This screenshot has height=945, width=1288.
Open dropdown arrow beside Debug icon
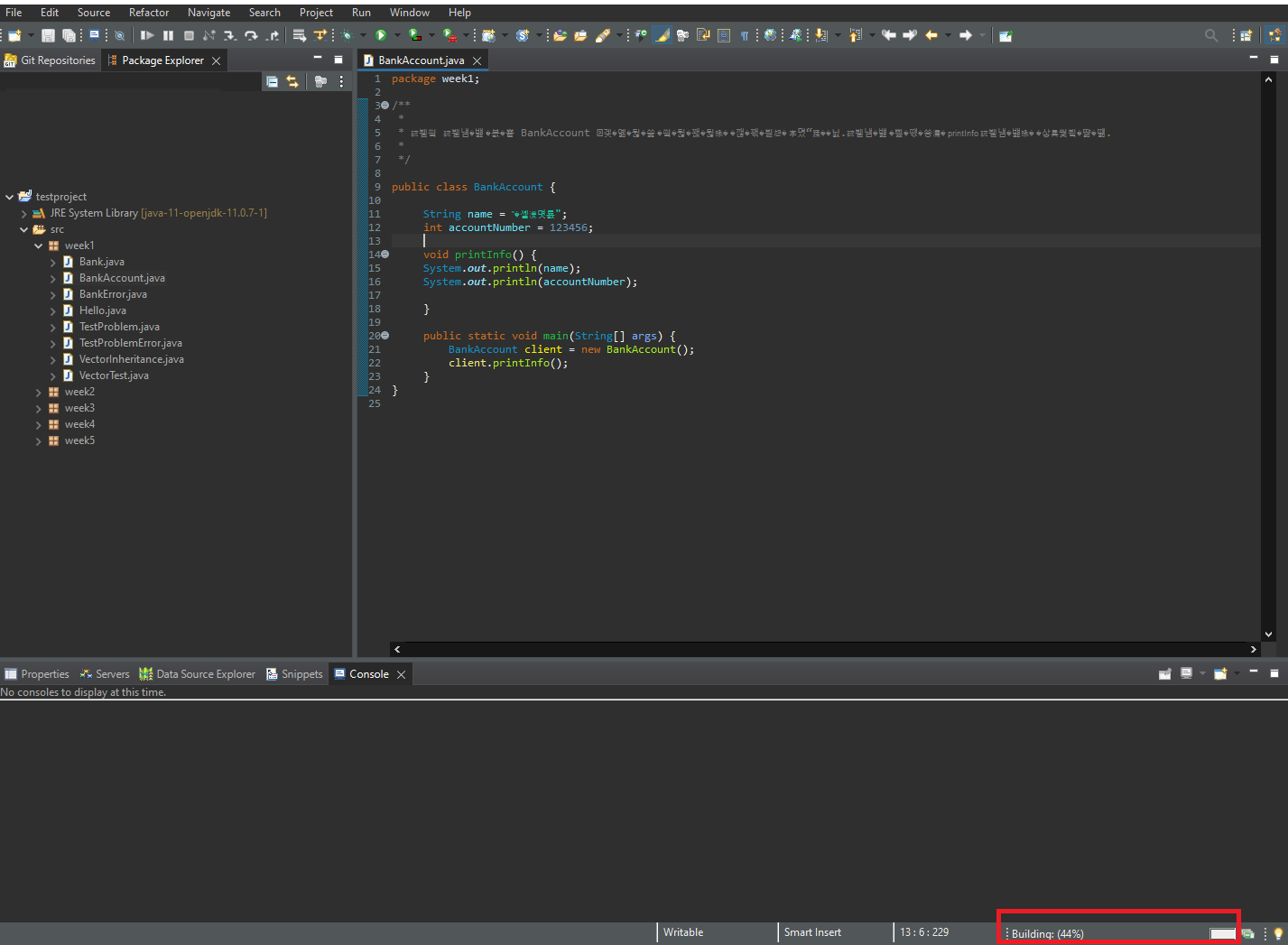[x=363, y=35]
